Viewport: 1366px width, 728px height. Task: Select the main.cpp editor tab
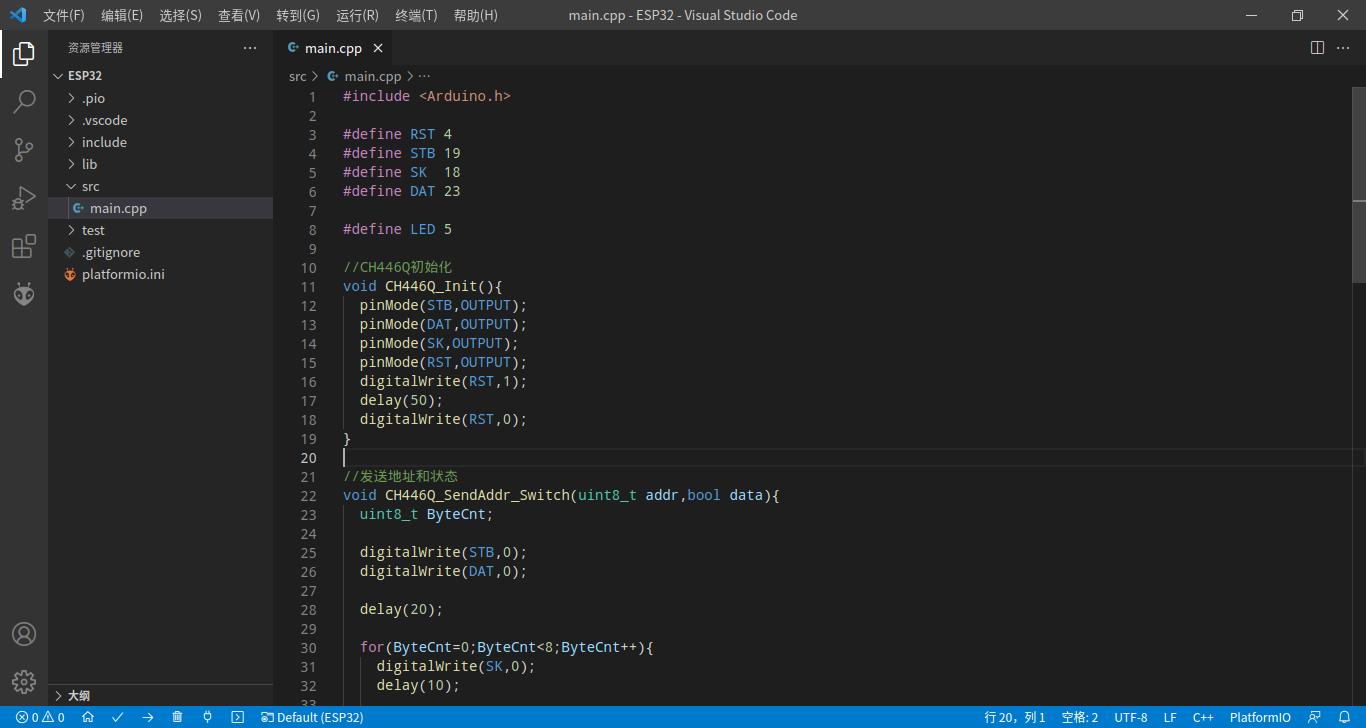[x=334, y=48]
